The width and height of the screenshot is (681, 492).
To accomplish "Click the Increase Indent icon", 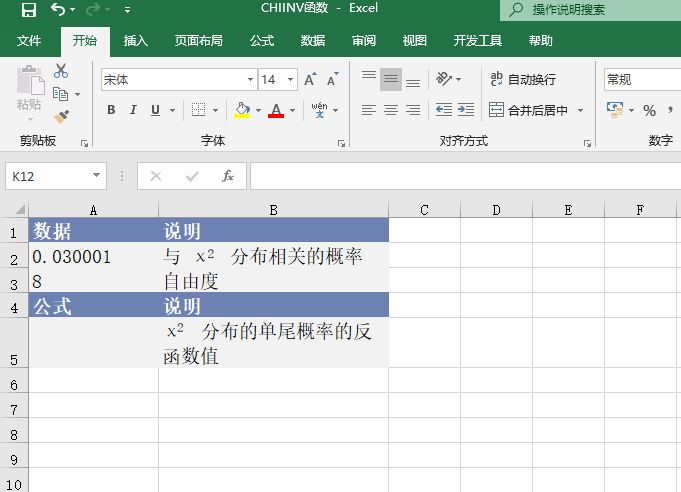I will point(467,110).
